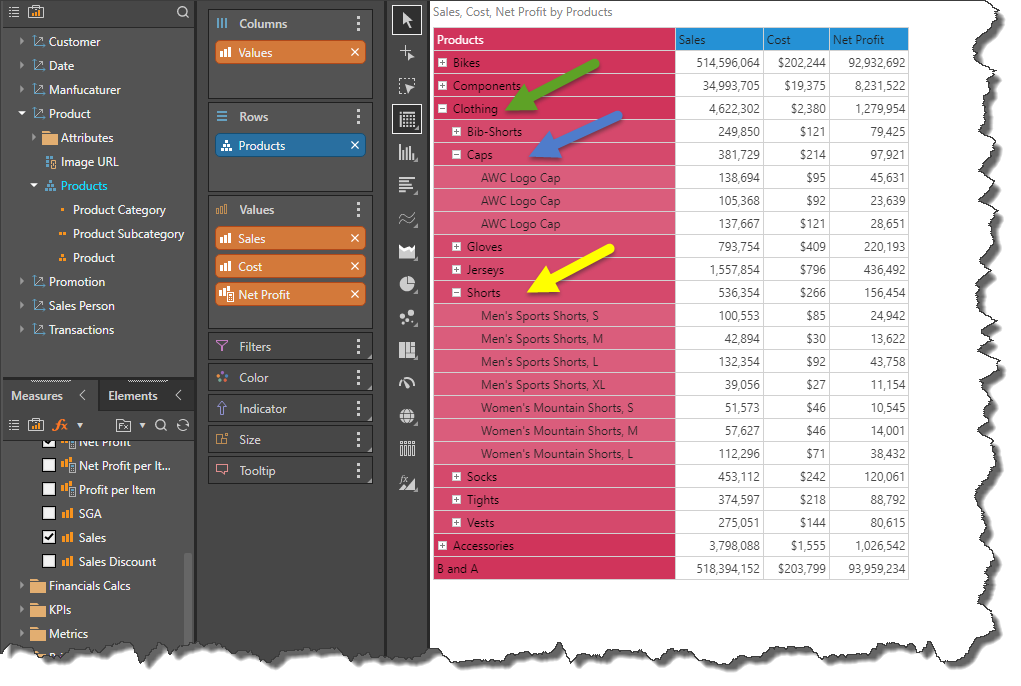This screenshot has height=686, width=1021.
Task: Collapse the Caps subcategory row
Action: pos(456,155)
